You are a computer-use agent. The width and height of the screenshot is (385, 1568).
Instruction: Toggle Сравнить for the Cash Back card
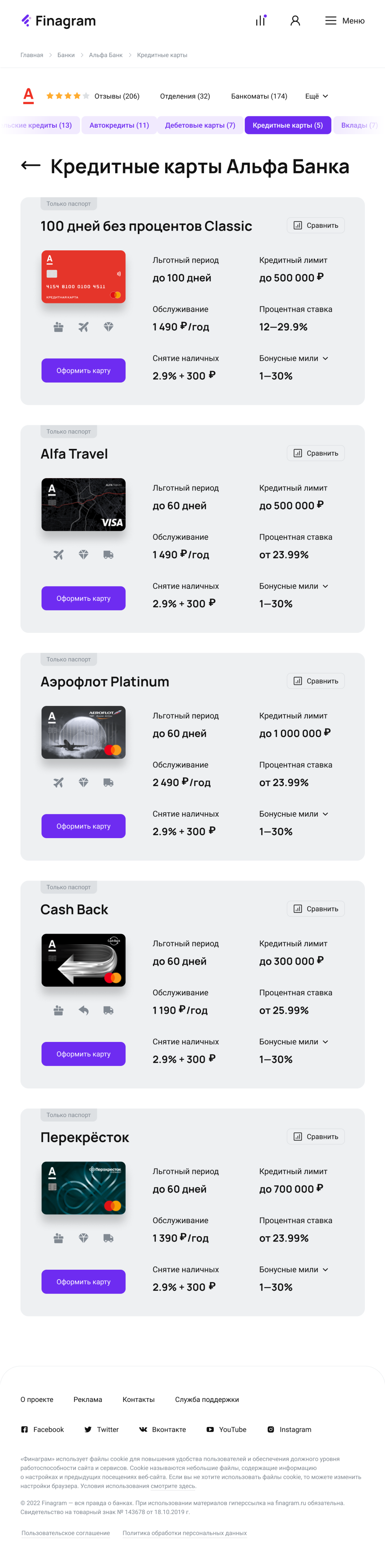tap(316, 908)
